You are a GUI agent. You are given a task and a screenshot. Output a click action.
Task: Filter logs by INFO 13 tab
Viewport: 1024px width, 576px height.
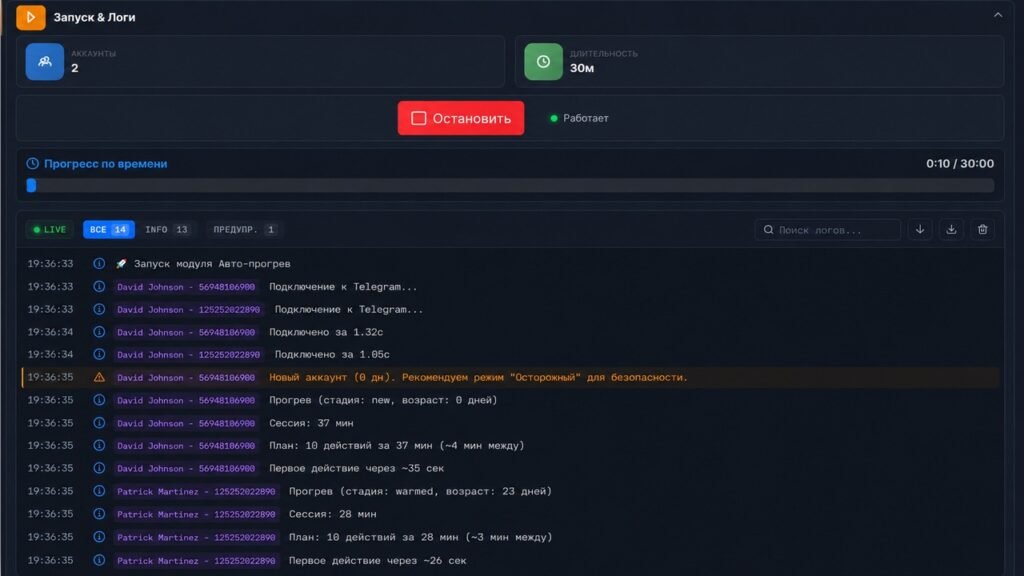coord(167,229)
